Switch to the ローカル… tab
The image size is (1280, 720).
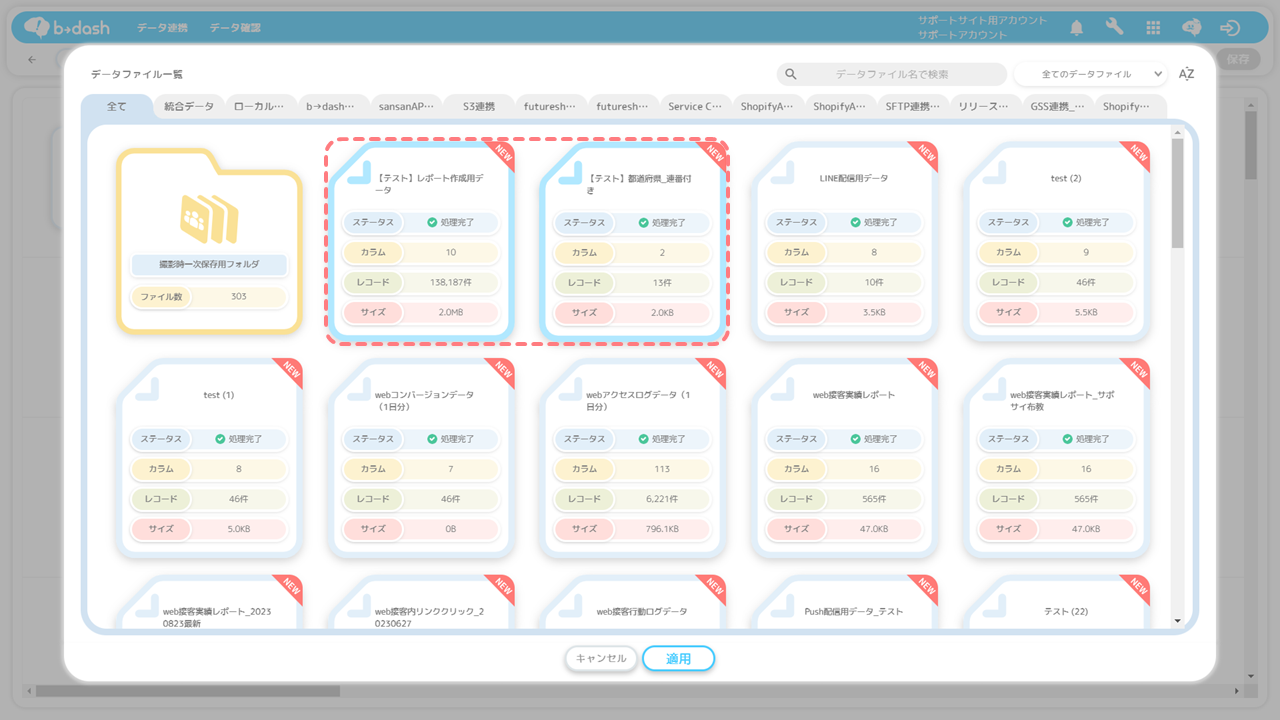pos(260,106)
